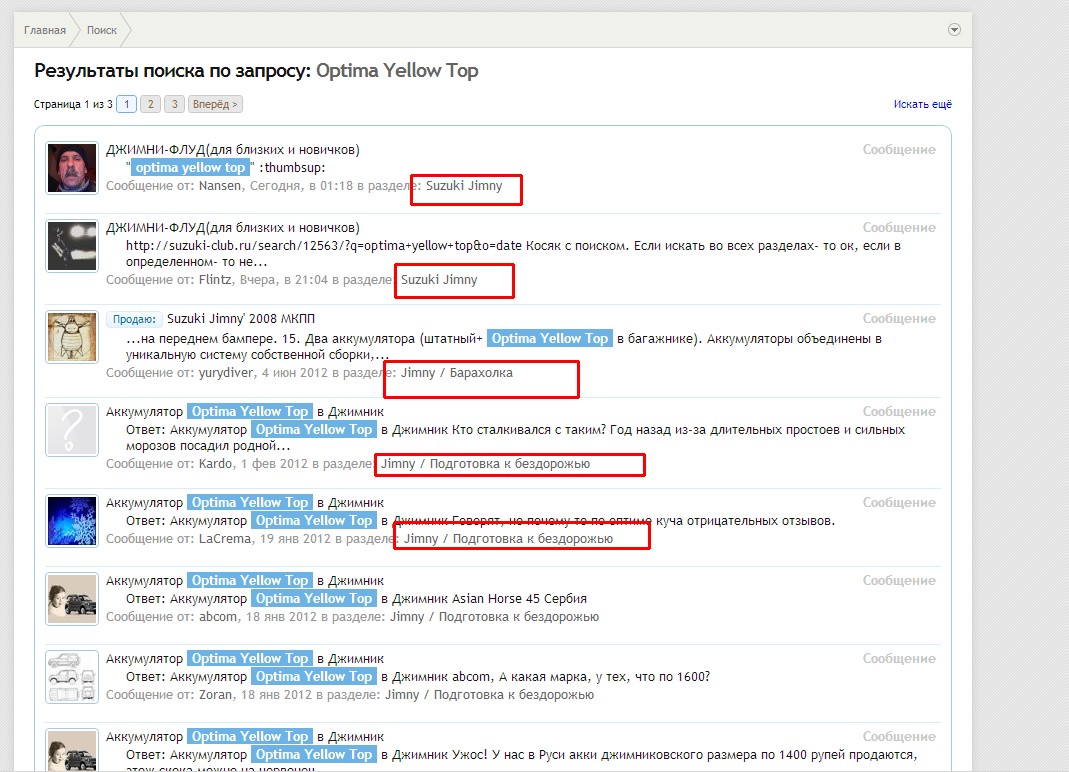Go to the Главная breadcrumb
The image size is (1069, 772).
(x=45, y=30)
